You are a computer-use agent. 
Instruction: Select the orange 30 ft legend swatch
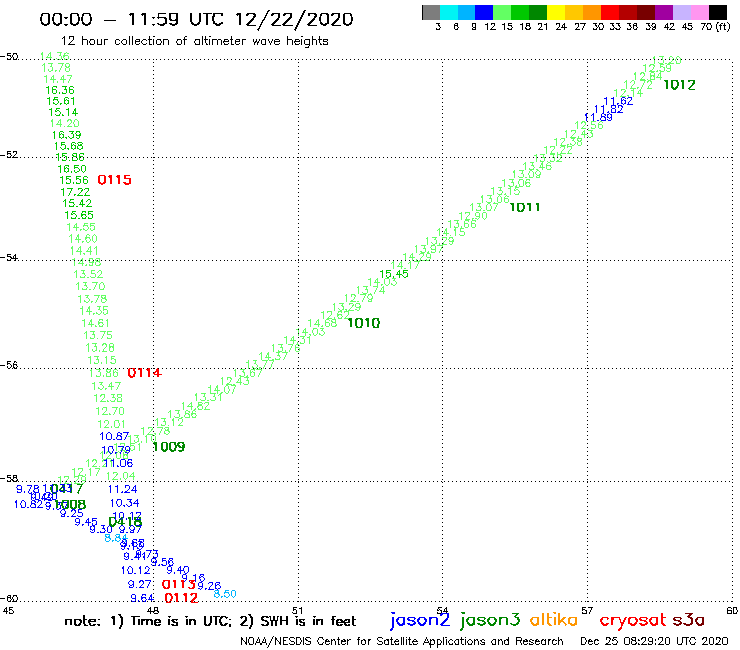tap(592, 12)
